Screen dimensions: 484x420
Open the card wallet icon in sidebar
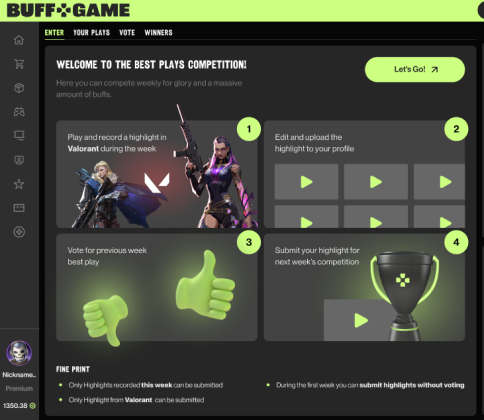coord(19,208)
